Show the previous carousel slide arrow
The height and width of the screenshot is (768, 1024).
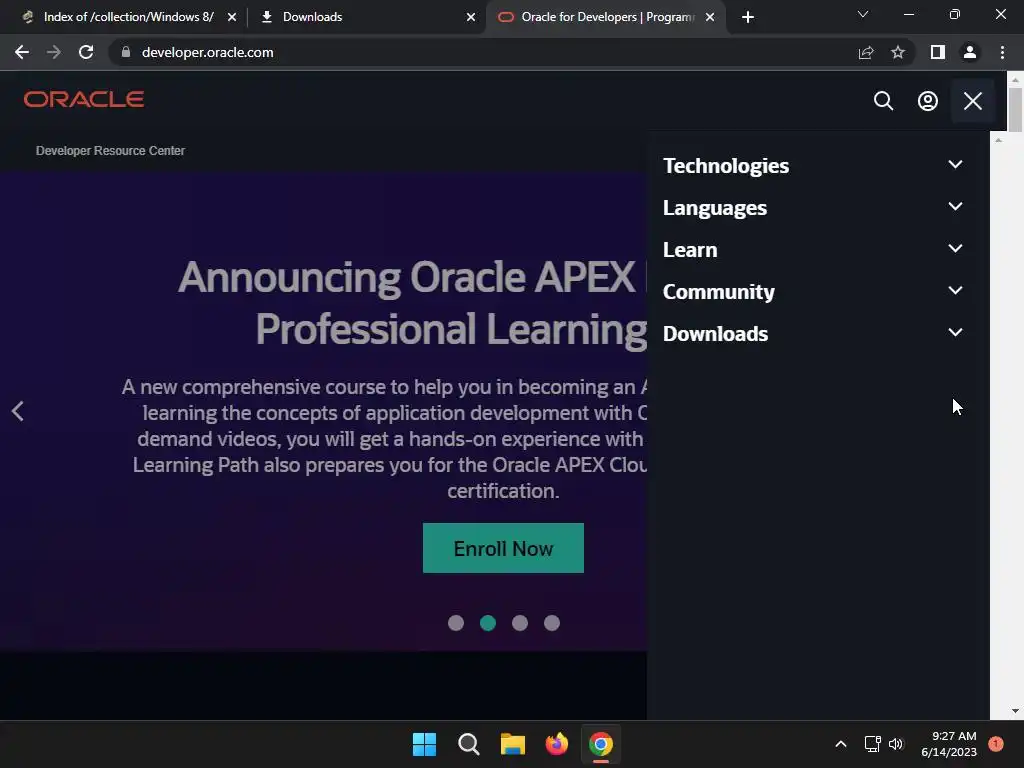pyautogui.click(x=18, y=411)
